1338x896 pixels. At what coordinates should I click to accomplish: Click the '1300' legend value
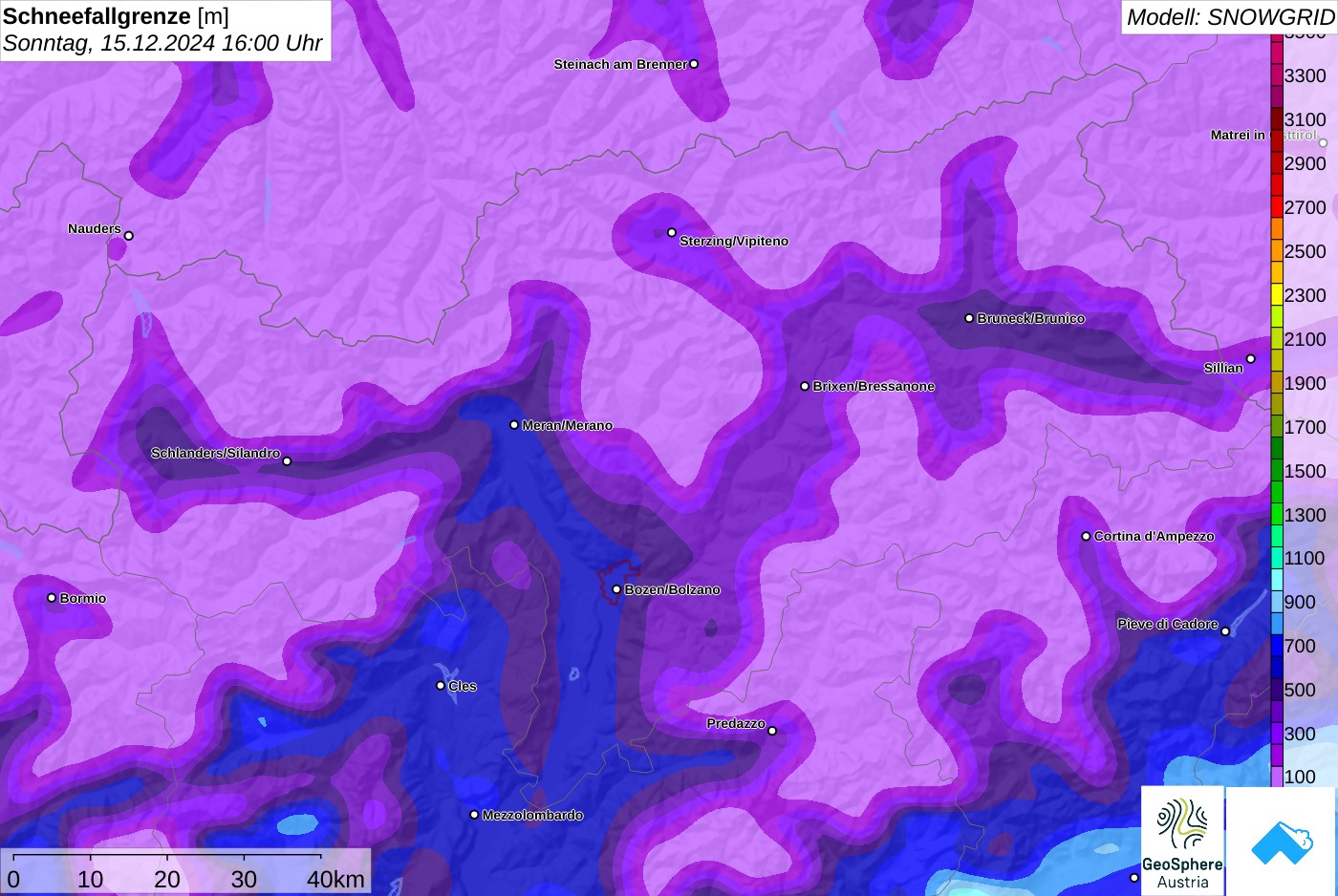[x=1305, y=515]
